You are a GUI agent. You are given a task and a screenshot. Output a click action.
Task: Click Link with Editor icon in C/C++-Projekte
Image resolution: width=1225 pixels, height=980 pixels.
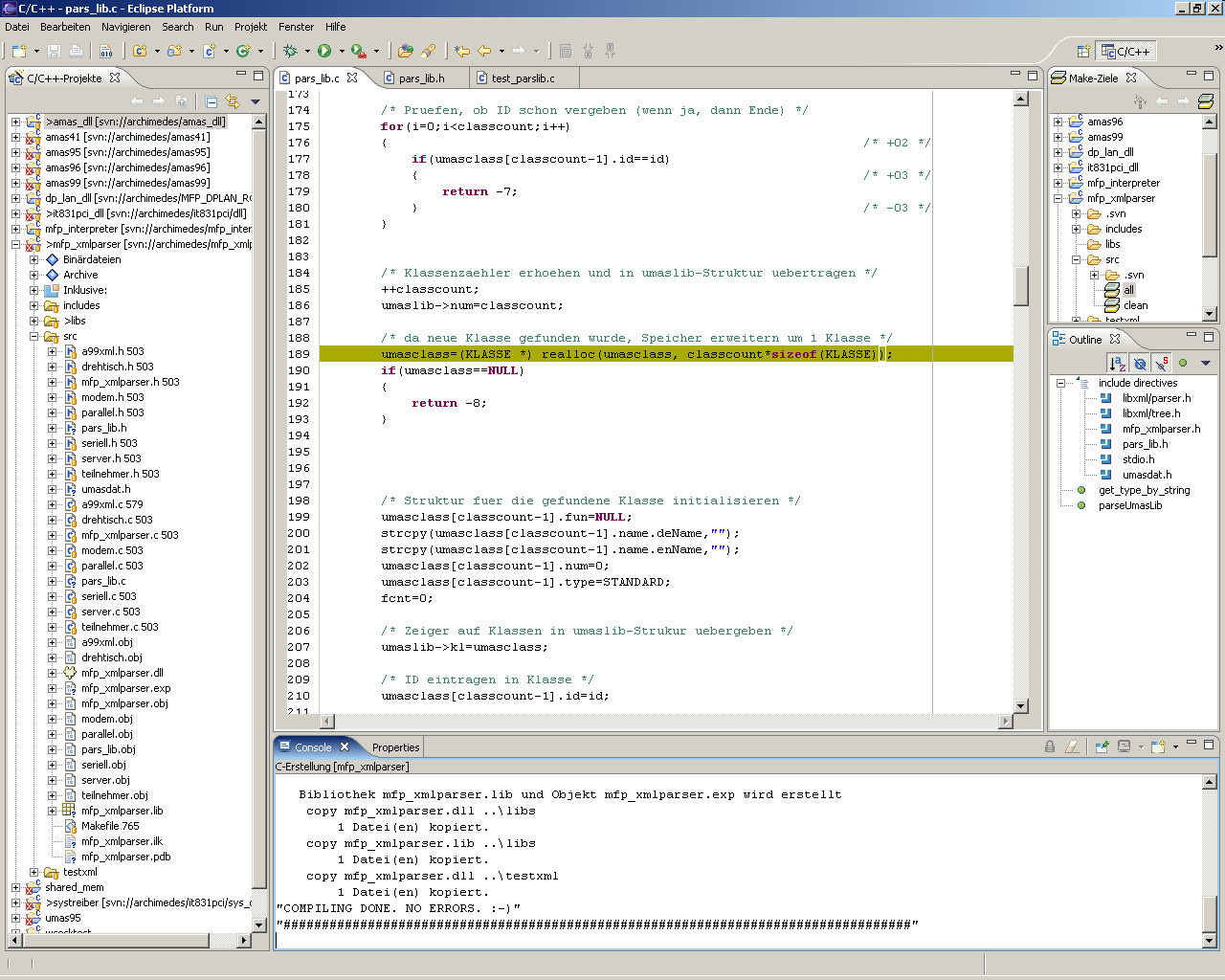click(233, 101)
